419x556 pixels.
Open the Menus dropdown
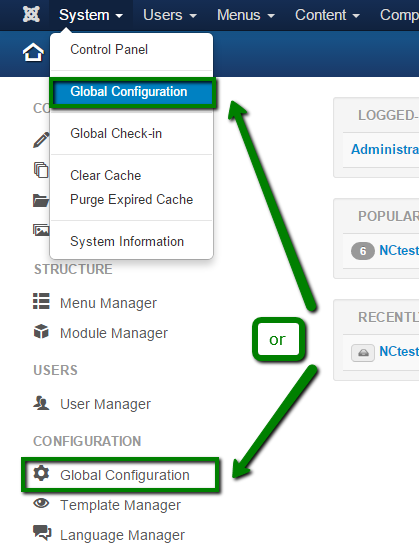coord(246,15)
